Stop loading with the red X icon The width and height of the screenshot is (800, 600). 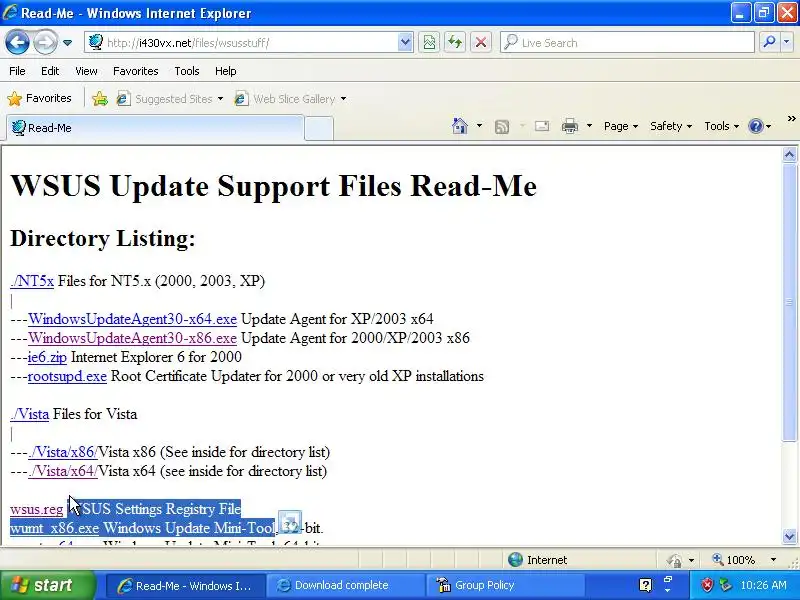click(481, 42)
